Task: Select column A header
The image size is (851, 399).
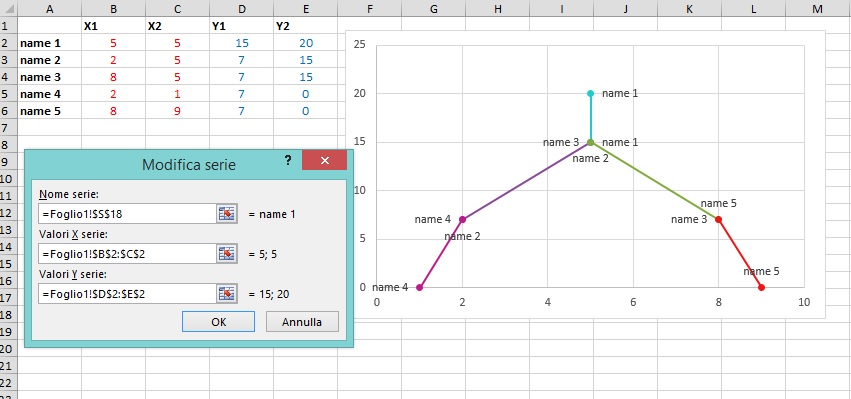Action: tap(50, 8)
